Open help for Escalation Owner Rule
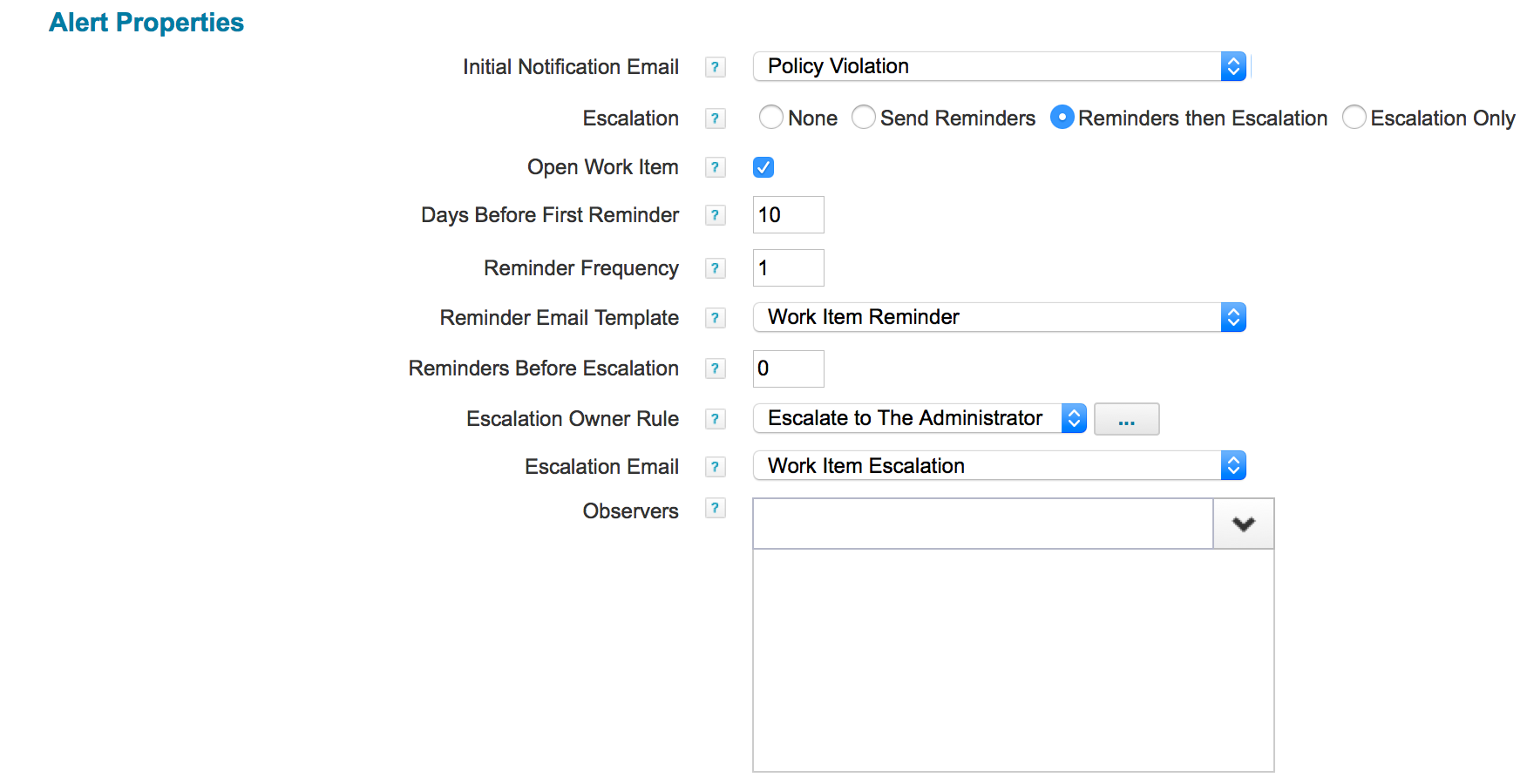The height and width of the screenshot is (784, 1527). click(x=715, y=419)
